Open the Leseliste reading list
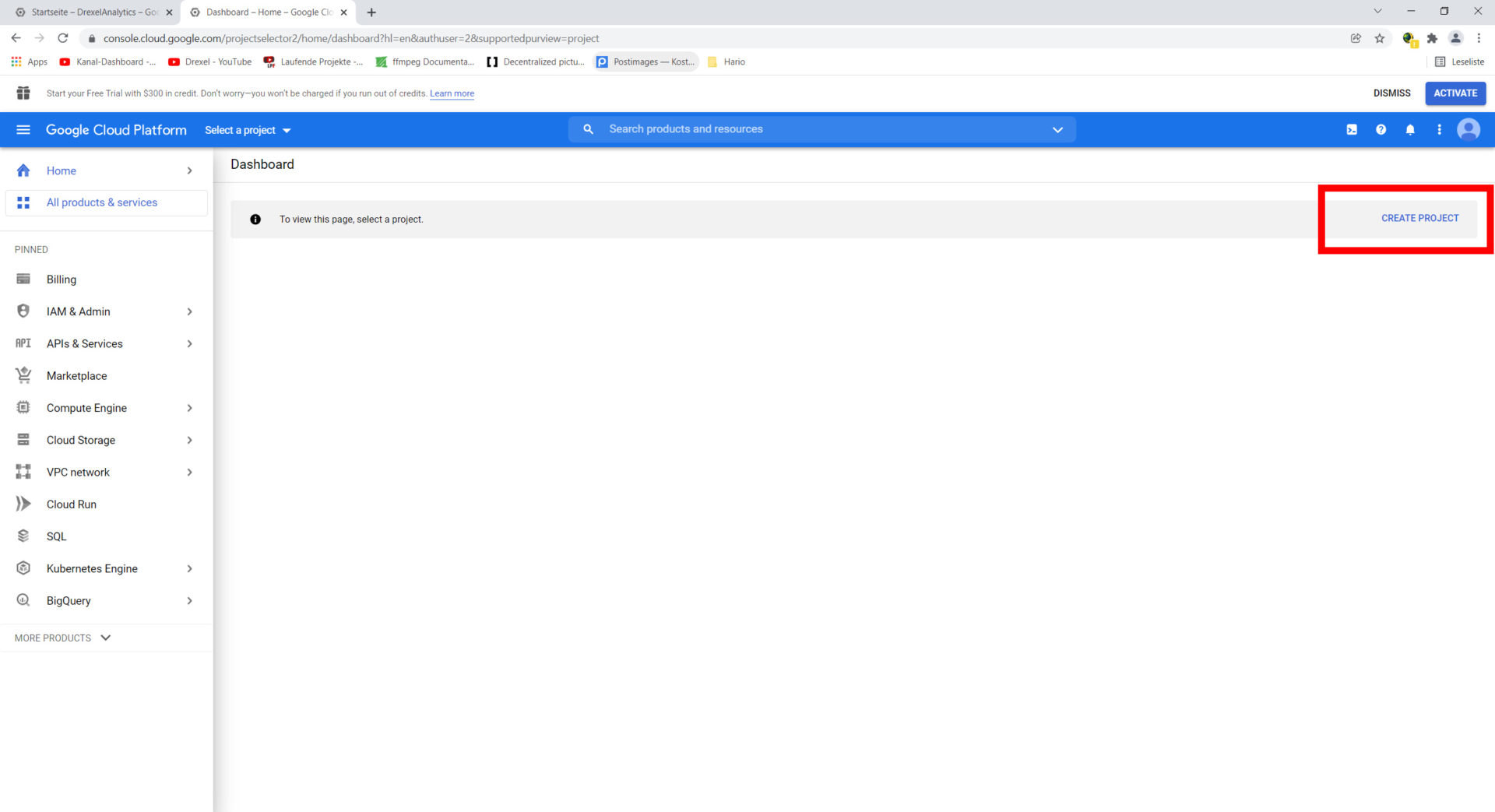This screenshot has height=812, width=1495. [x=1459, y=62]
